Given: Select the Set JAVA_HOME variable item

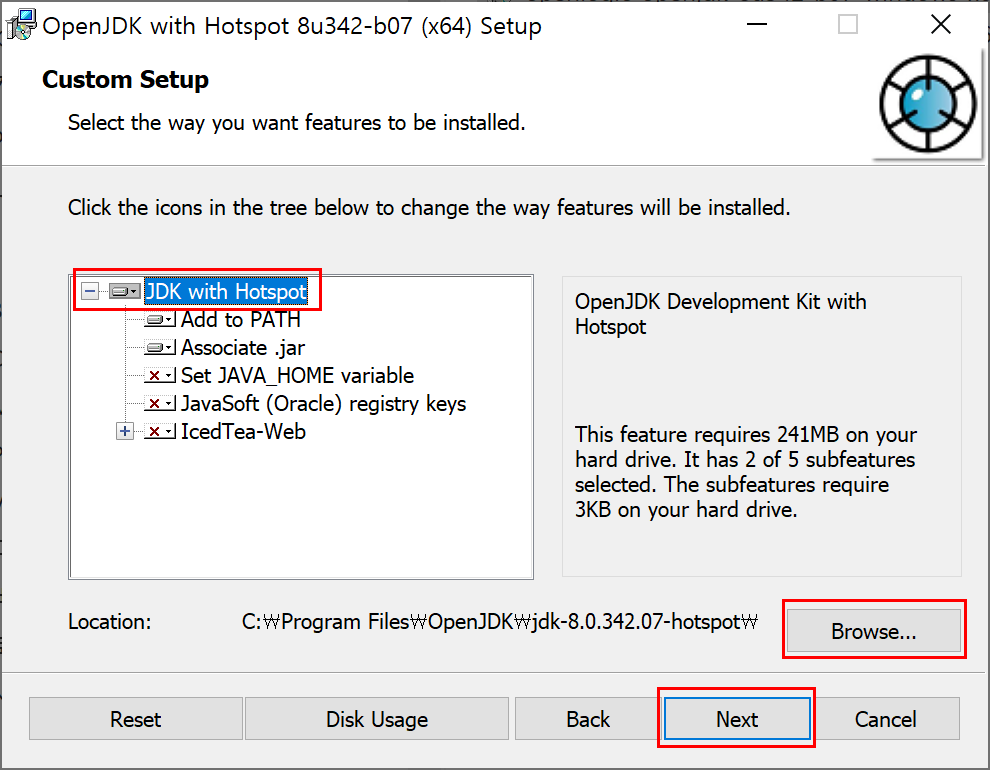Looking at the screenshot, I should pos(297,376).
